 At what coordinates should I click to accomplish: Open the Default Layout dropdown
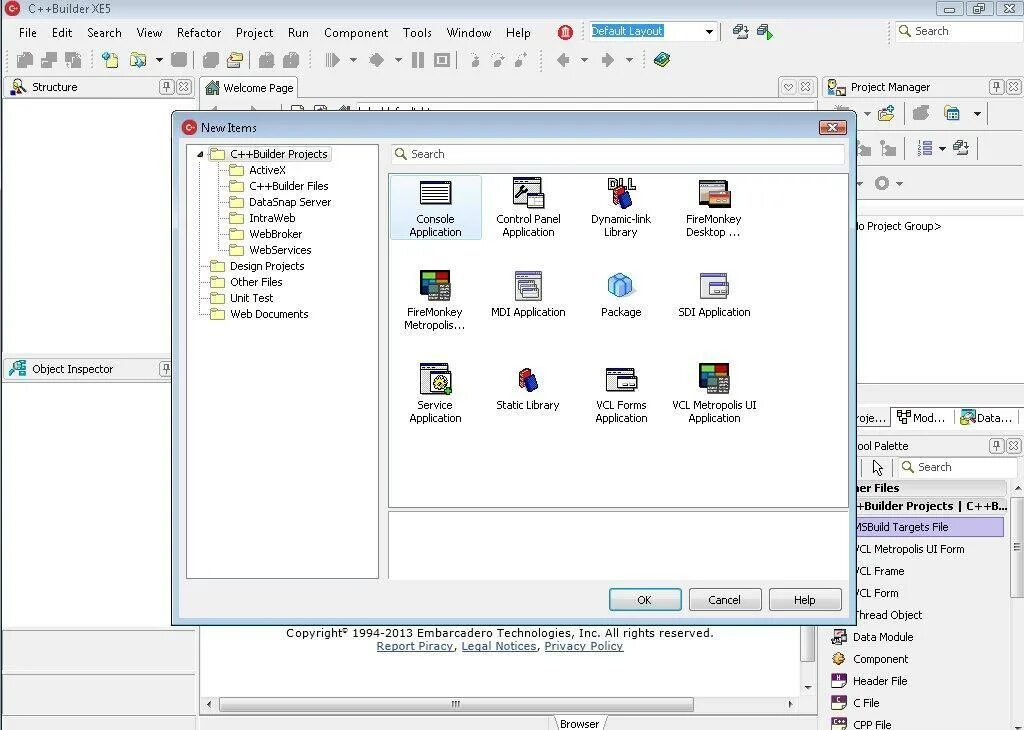point(709,31)
